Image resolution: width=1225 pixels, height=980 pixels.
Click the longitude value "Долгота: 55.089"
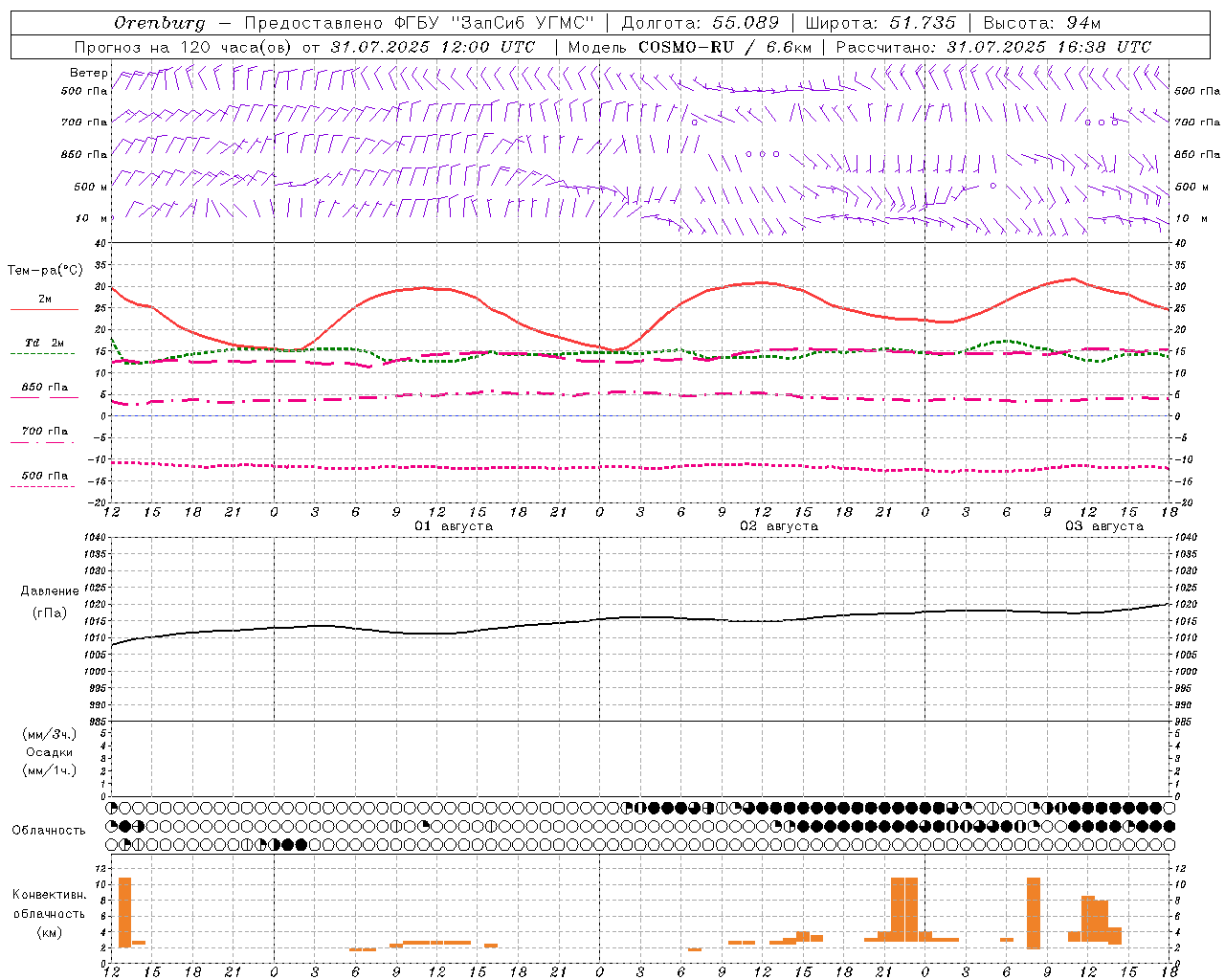pos(701,22)
